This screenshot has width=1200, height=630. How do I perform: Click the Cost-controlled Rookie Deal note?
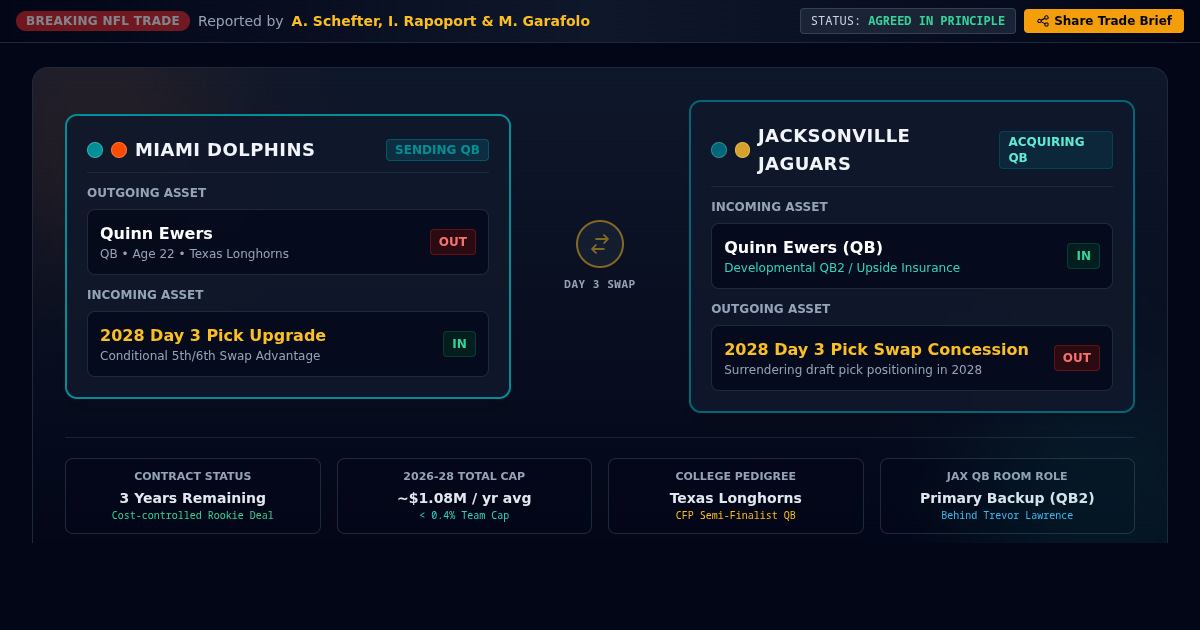193,516
